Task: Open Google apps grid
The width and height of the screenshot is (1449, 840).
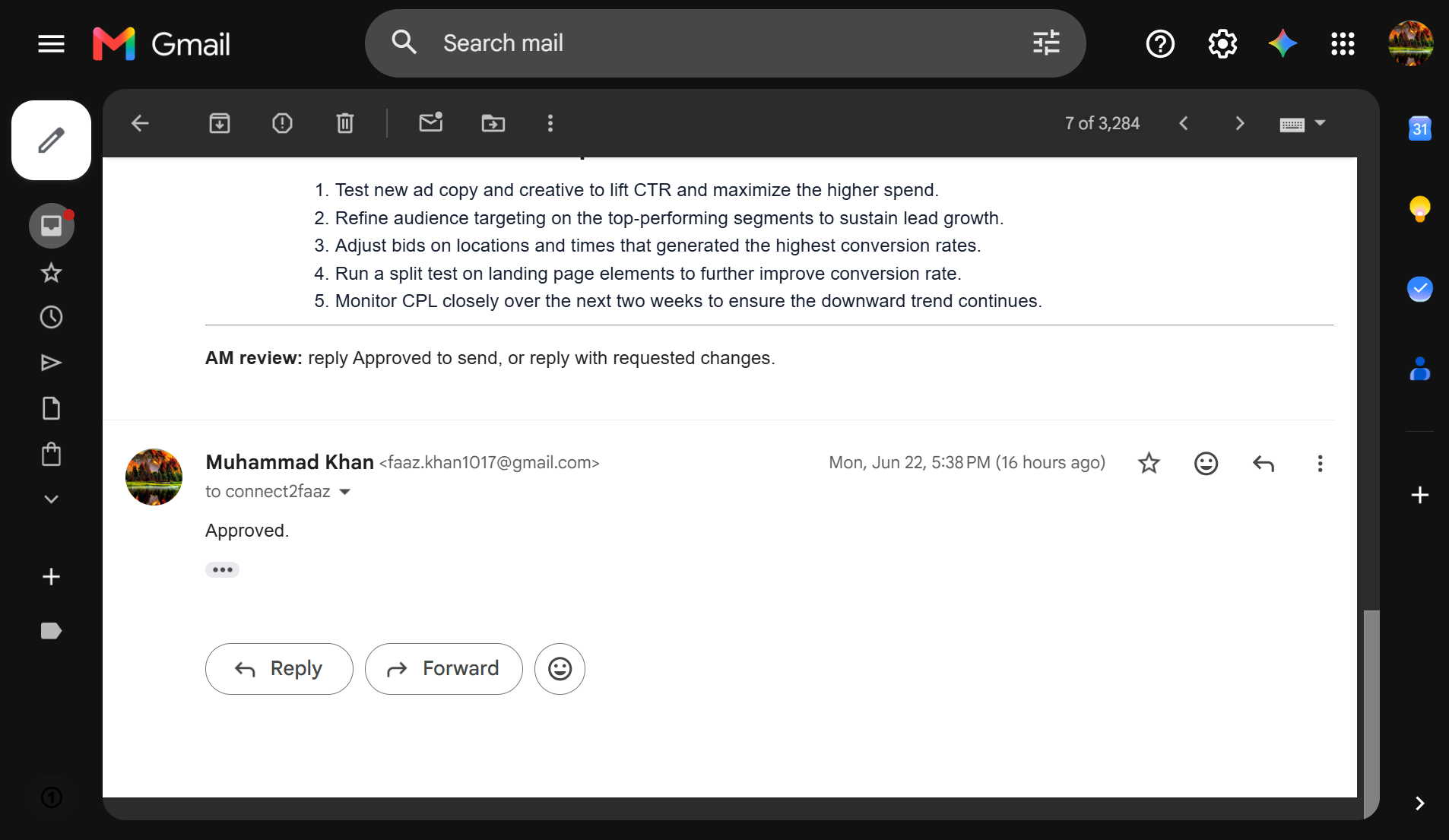Action: tap(1343, 43)
